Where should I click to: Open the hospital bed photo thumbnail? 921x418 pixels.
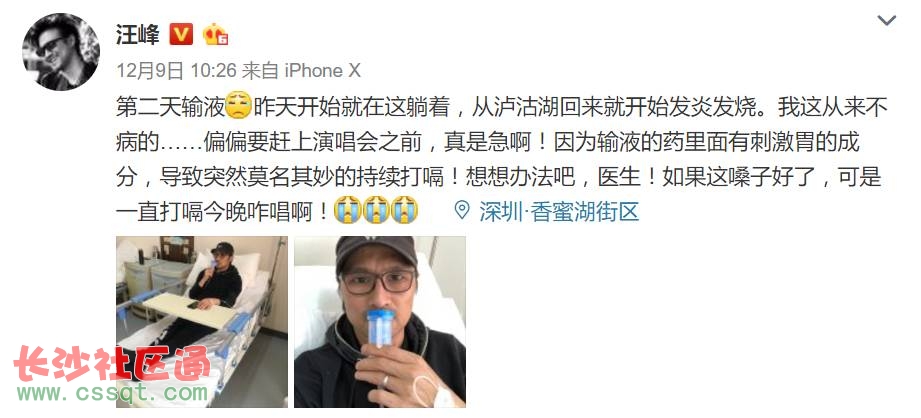point(202,322)
